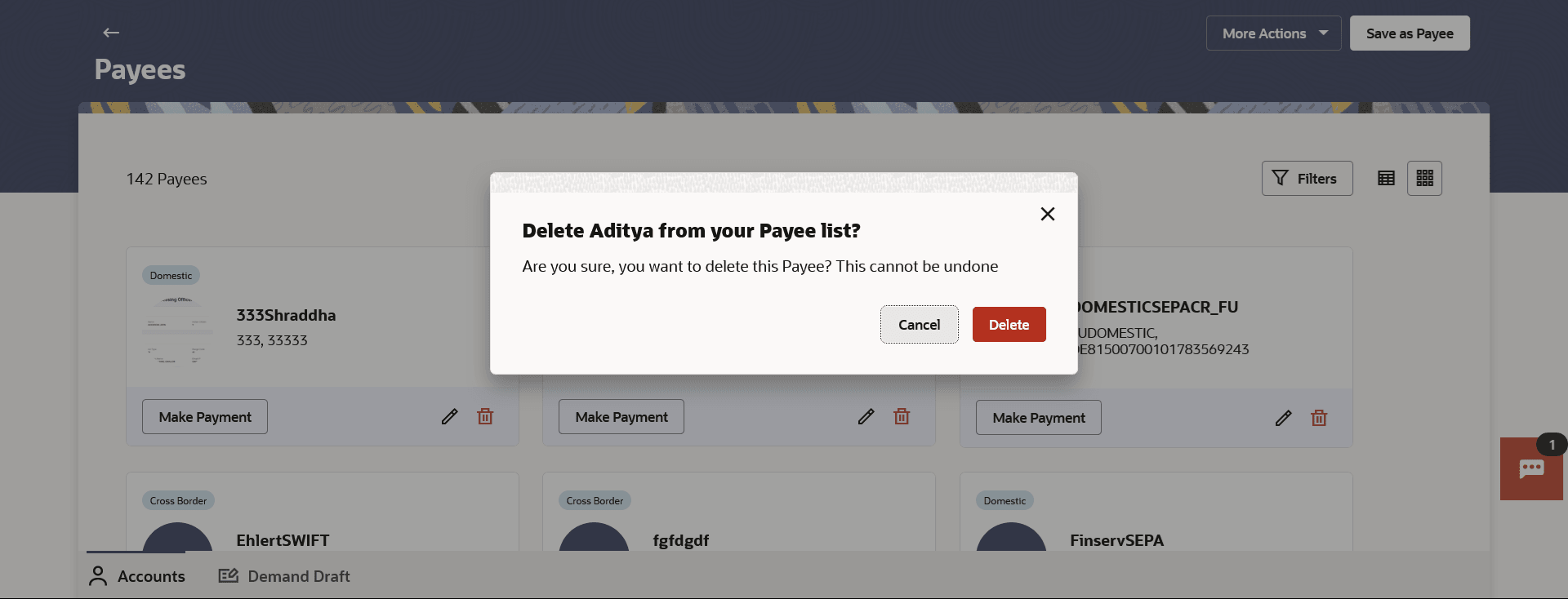1568x599 pixels.
Task: Confirm with the red Delete button
Action: pos(1009,325)
